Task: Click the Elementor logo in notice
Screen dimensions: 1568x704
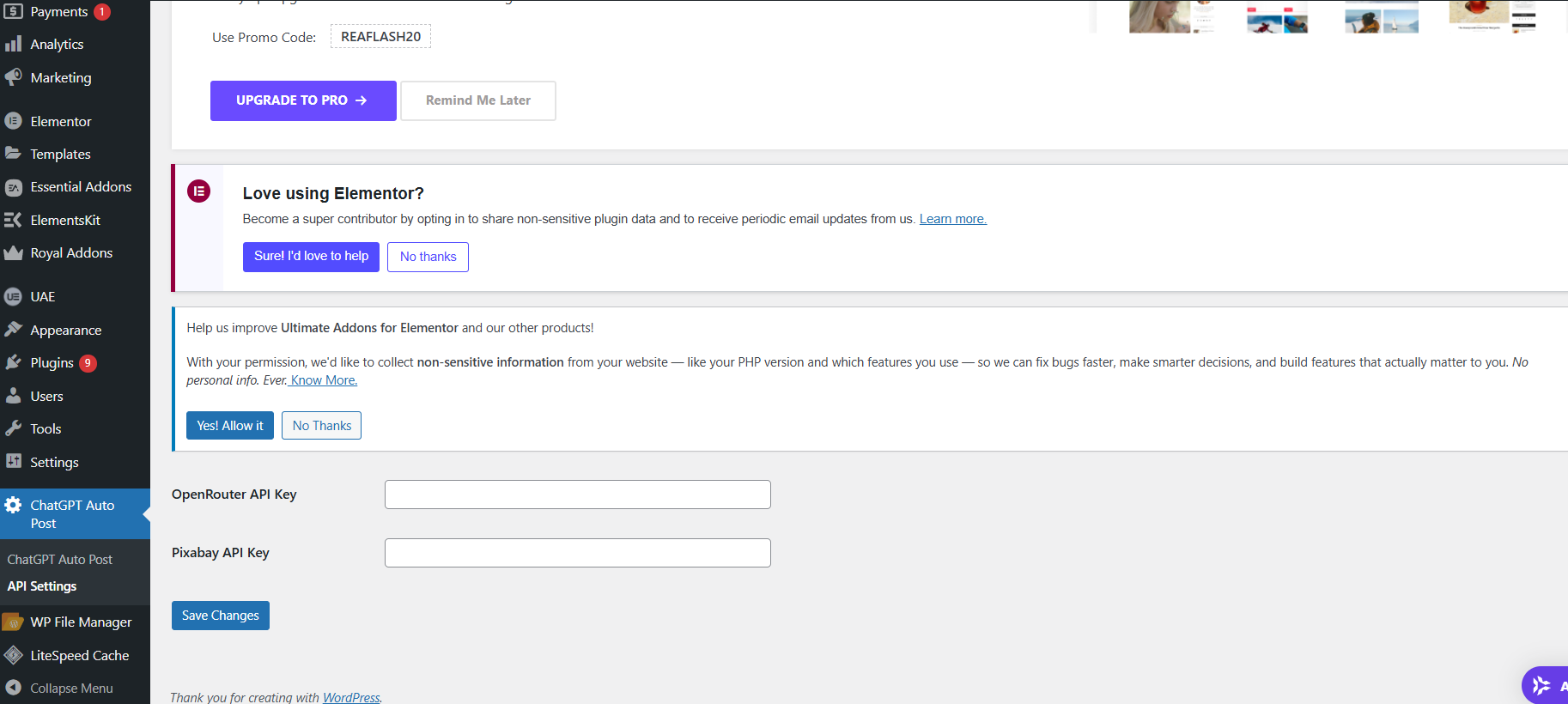Action: (x=198, y=191)
